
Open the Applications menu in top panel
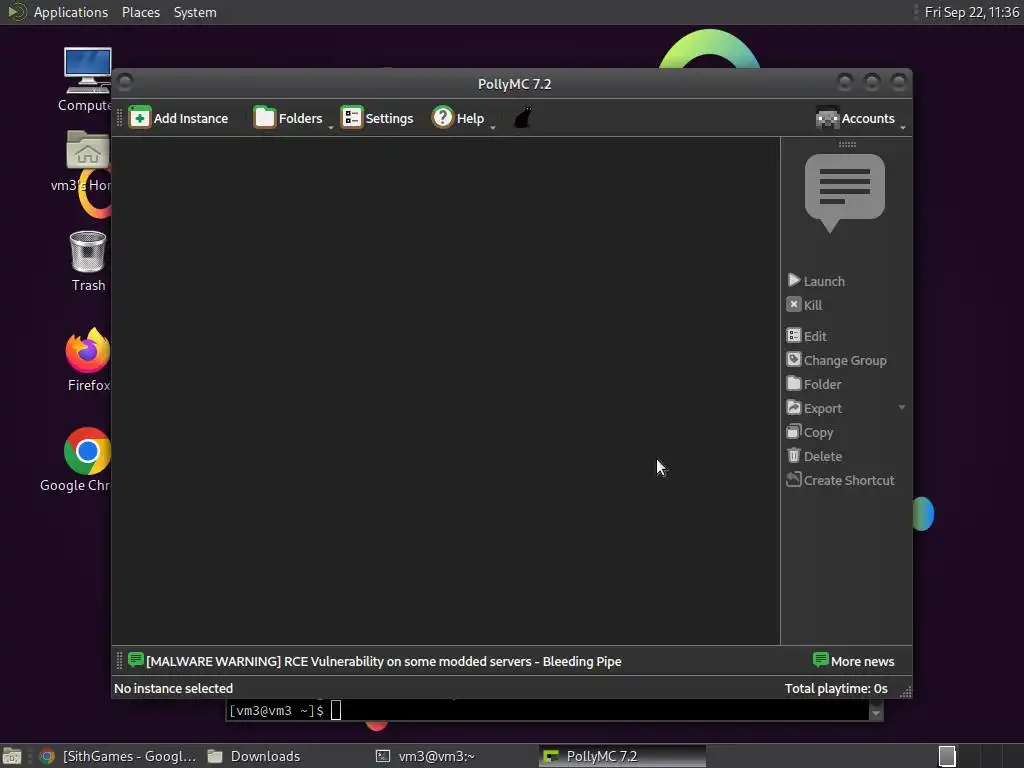(x=71, y=12)
